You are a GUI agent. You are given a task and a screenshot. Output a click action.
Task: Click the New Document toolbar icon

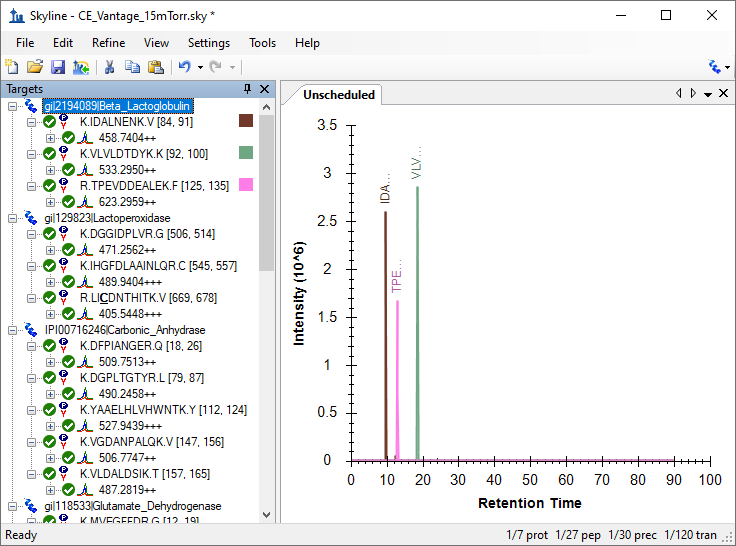pyautogui.click(x=12, y=67)
